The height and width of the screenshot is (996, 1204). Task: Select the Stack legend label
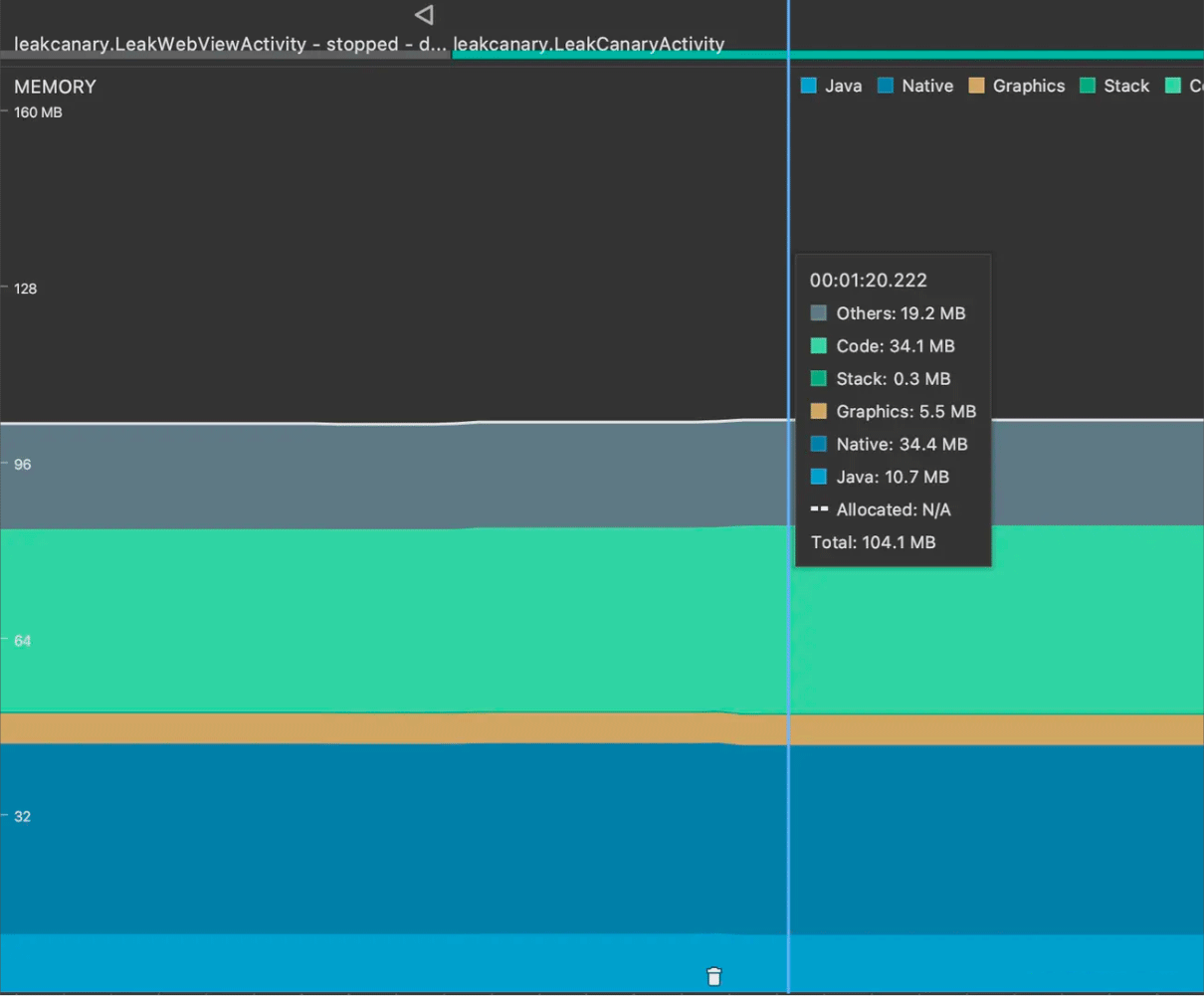1126,86
